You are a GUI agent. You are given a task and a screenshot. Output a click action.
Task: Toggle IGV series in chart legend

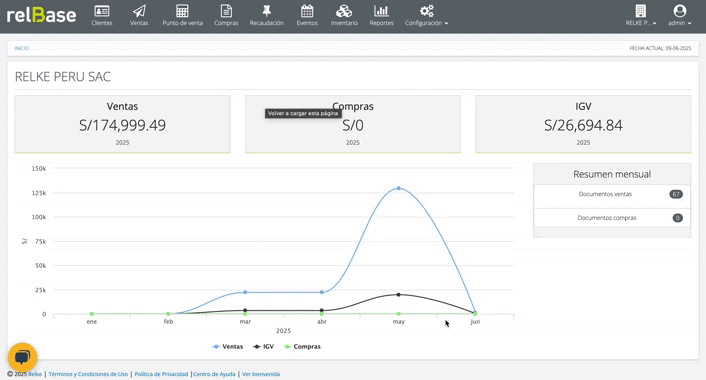(x=263, y=347)
